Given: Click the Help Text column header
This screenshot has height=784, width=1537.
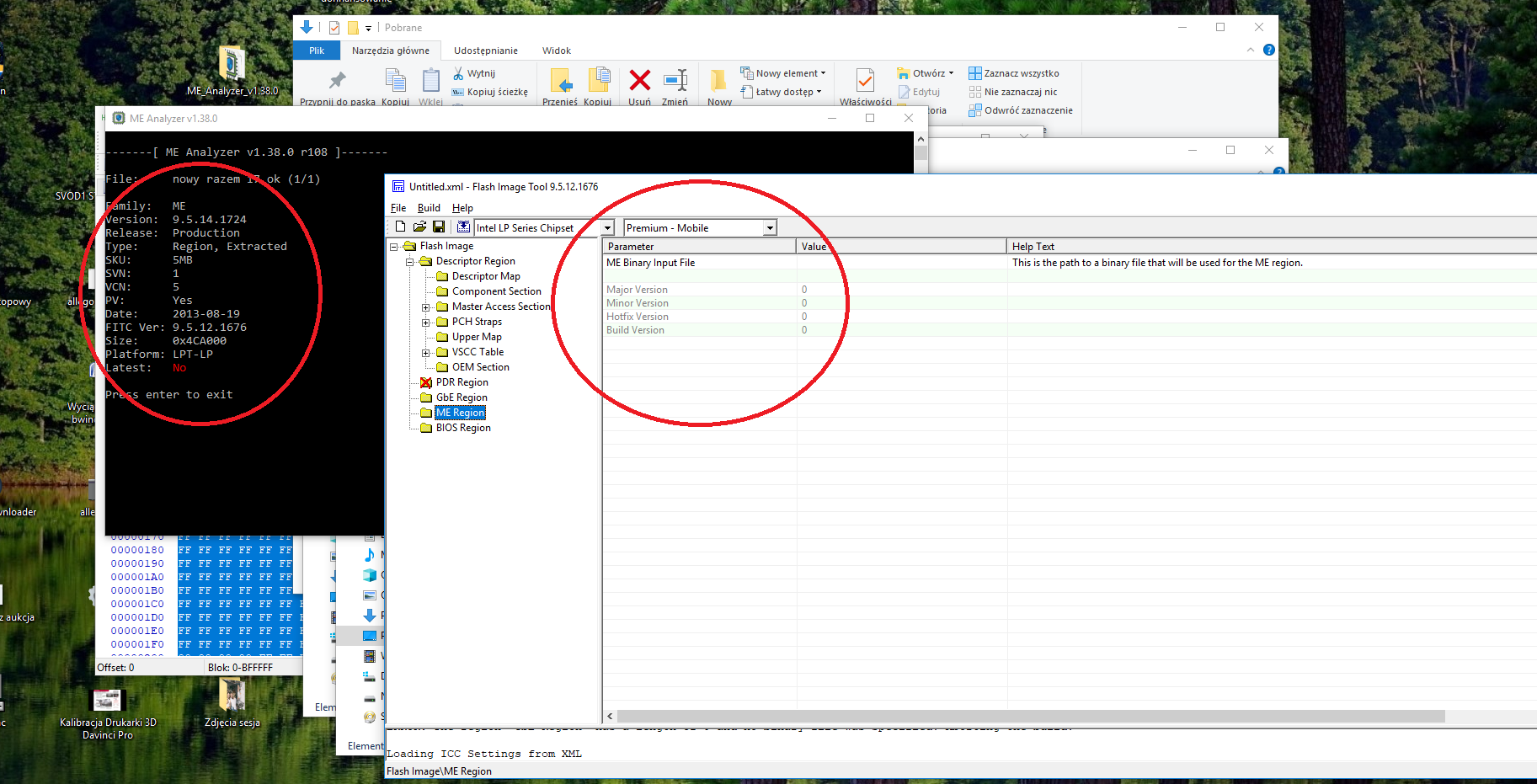Looking at the screenshot, I should pyautogui.click(x=1272, y=247).
